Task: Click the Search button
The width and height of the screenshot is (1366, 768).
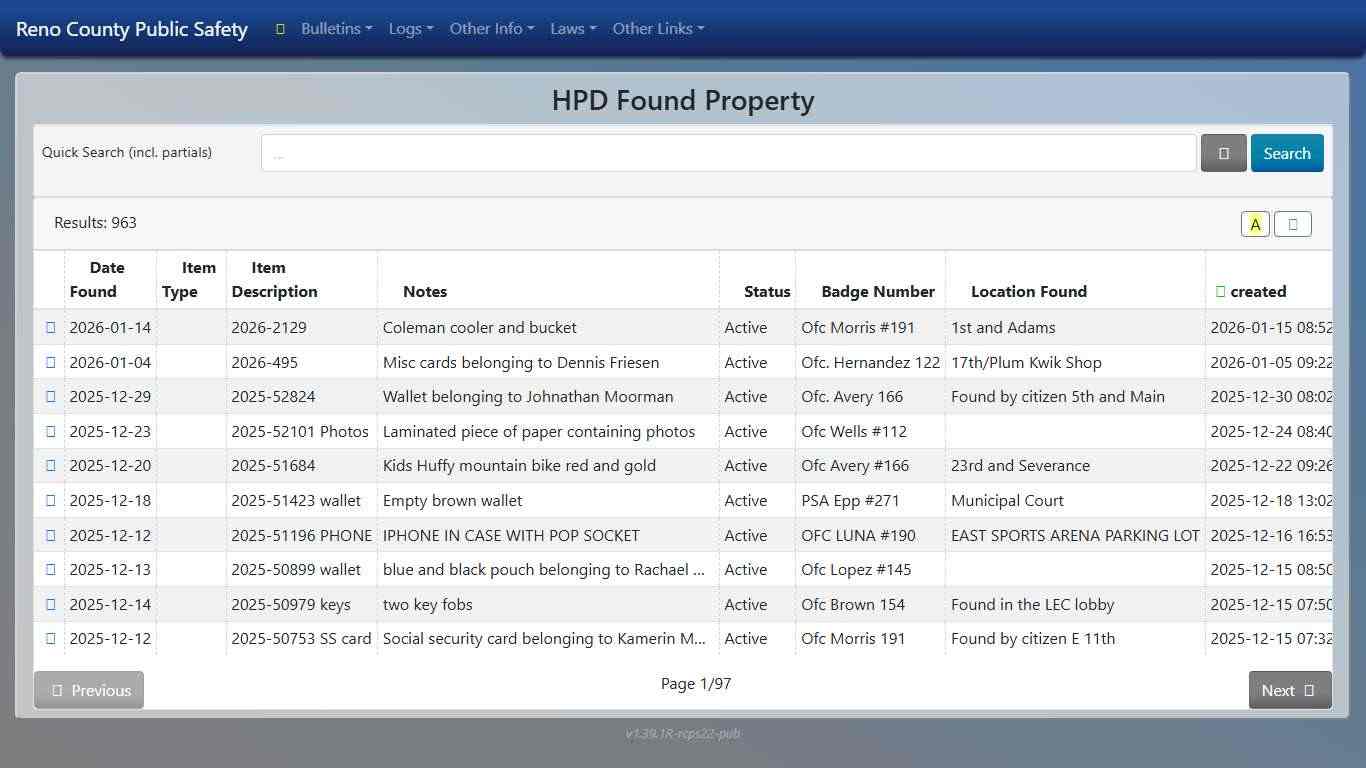Action: coord(1287,152)
